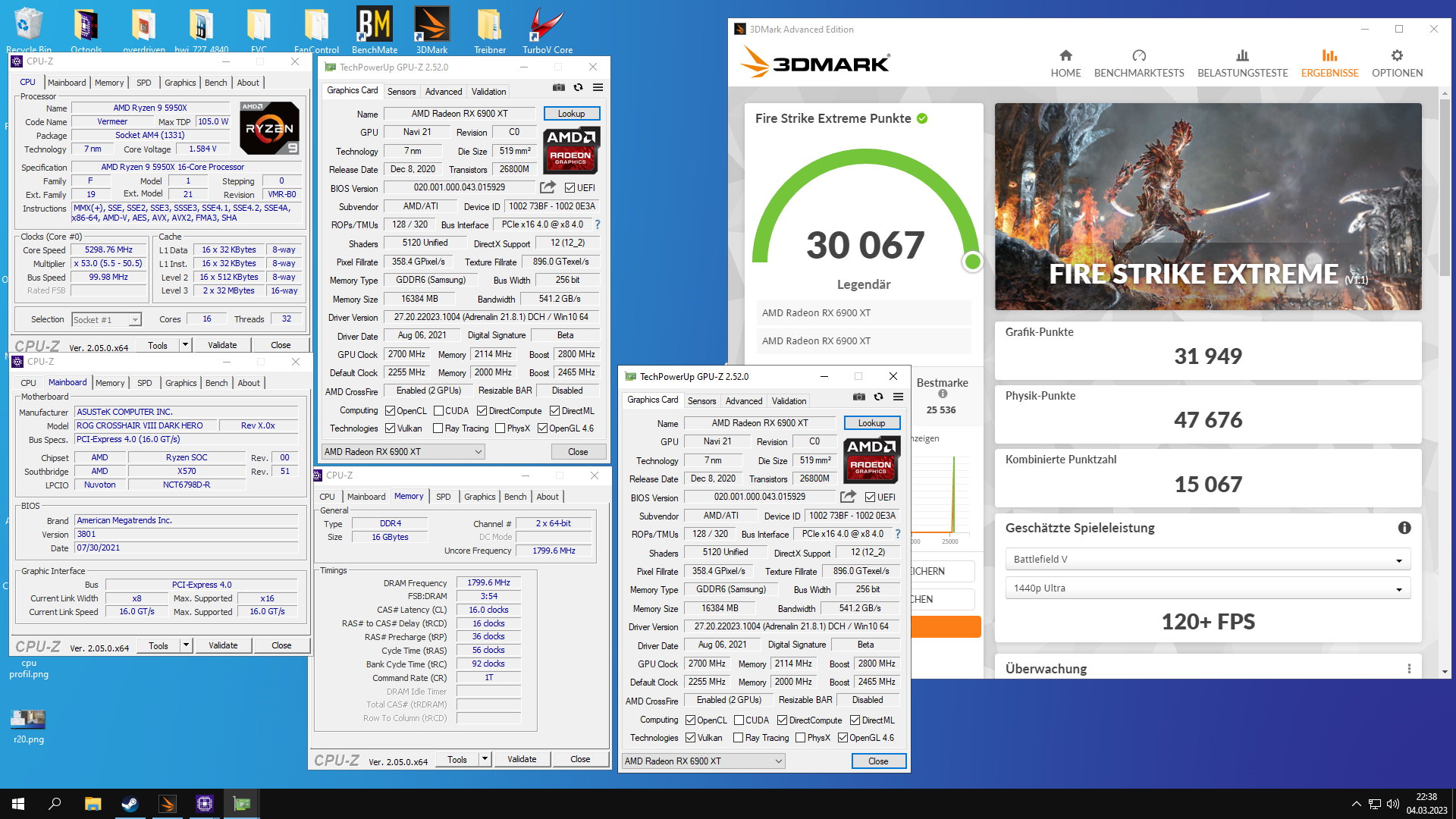Click Validate in the Memory CPU-Z window

tap(522, 759)
